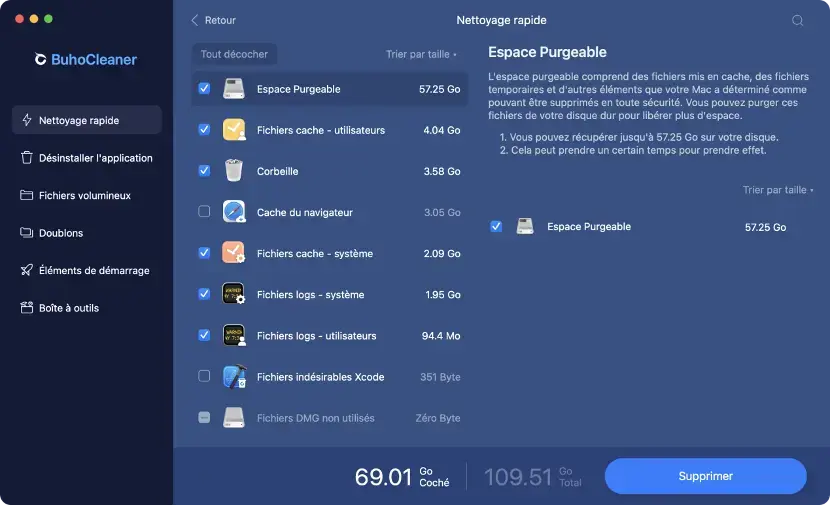Click the Fichiers cache - système icon

coord(233,253)
